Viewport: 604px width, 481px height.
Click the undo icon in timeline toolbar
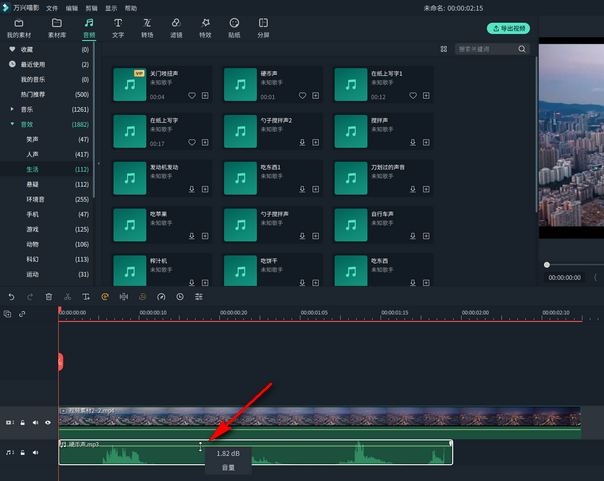click(x=11, y=297)
